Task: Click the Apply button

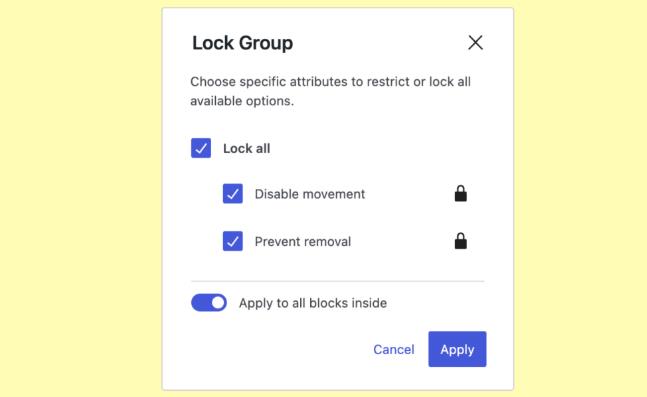Action: 457,349
